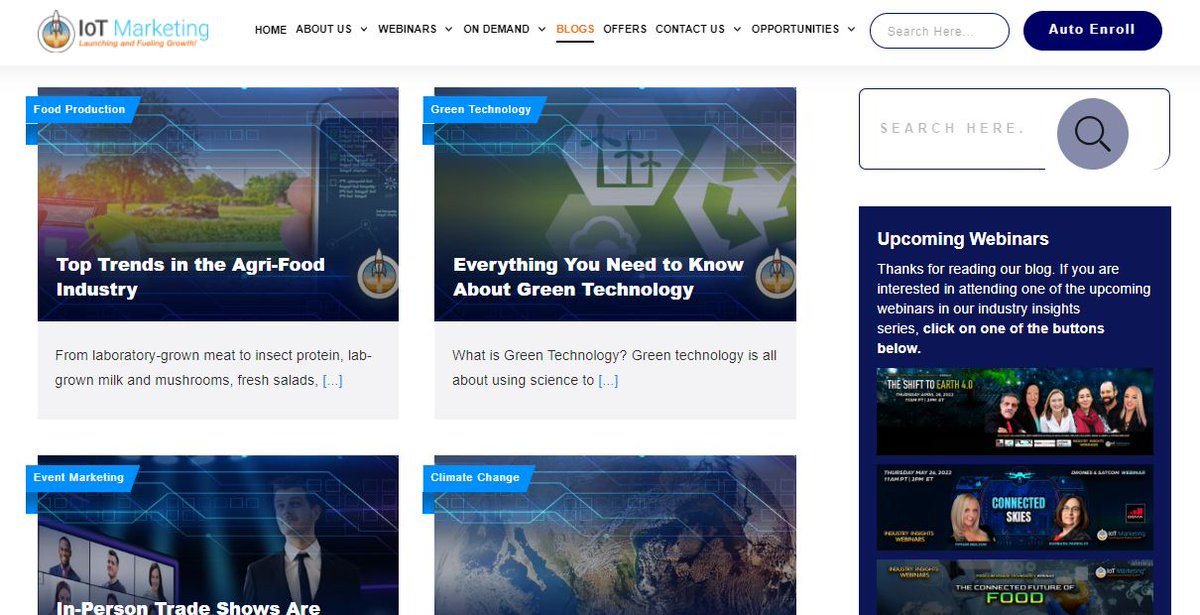
Task: Focus the header Search Here field
Action: [x=940, y=31]
